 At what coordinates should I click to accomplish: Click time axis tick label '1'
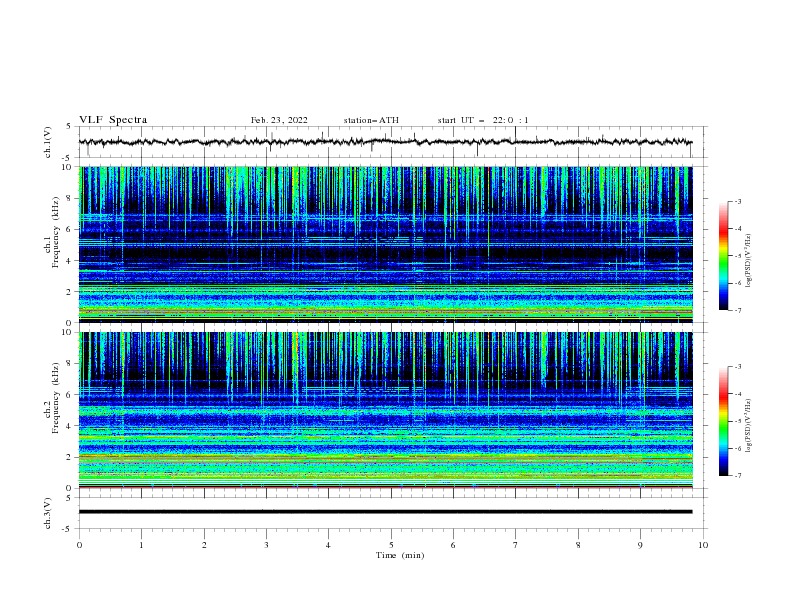141,545
